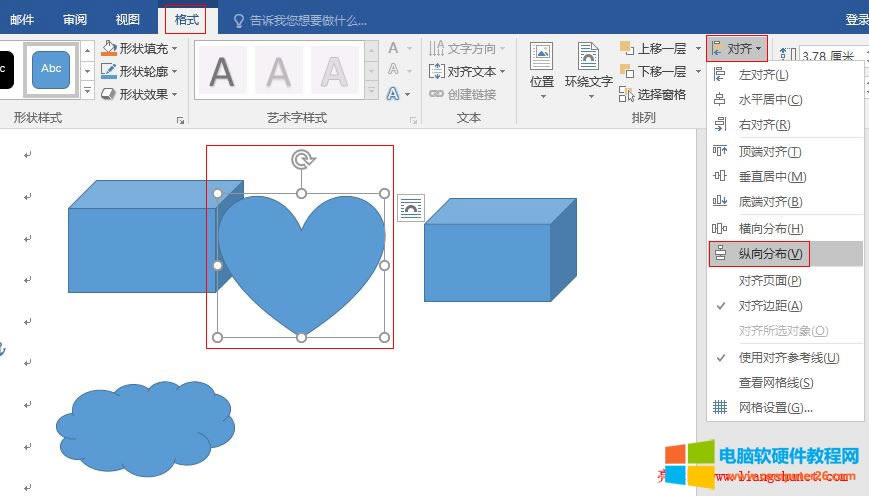Click the heart shape rotate handle

(x=303, y=160)
